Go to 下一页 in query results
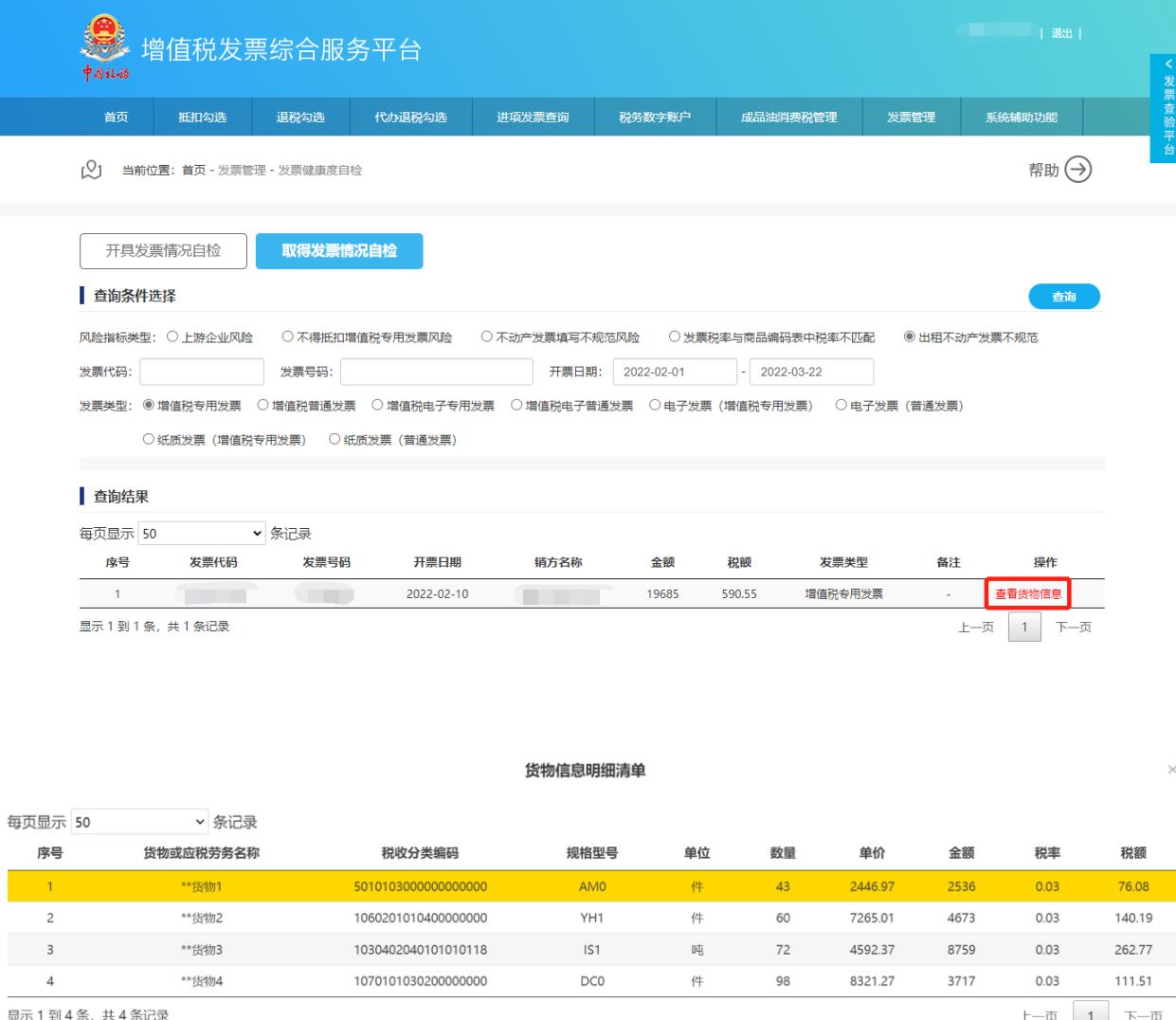Screen dimensions: 1176x1020 pos(1073,628)
